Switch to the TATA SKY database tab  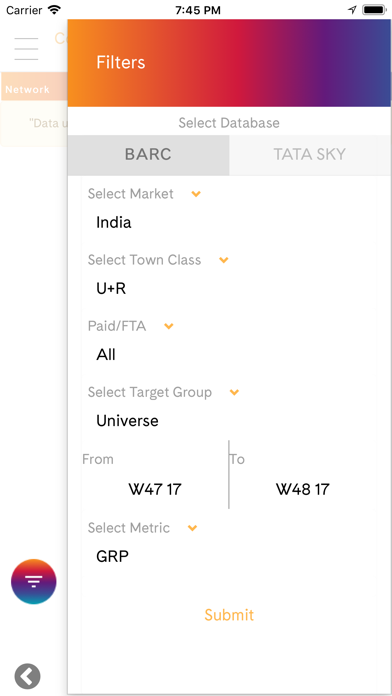pos(310,155)
